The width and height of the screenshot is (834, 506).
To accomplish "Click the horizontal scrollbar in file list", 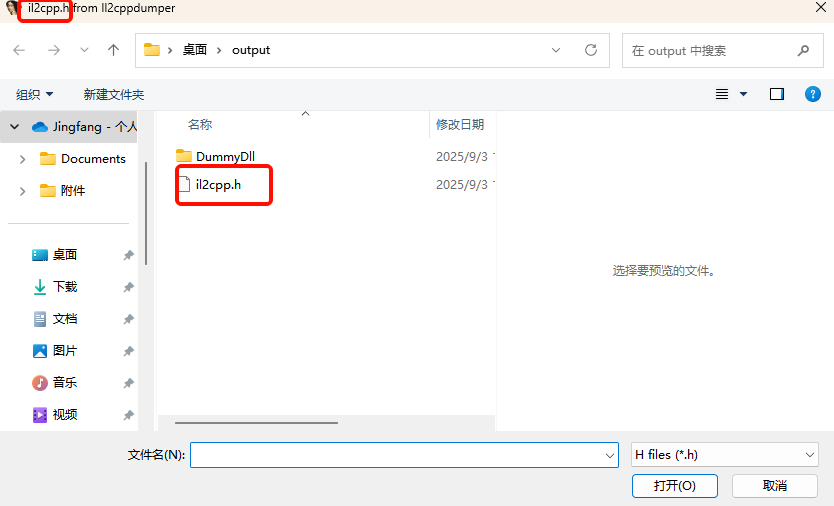I will (256, 422).
